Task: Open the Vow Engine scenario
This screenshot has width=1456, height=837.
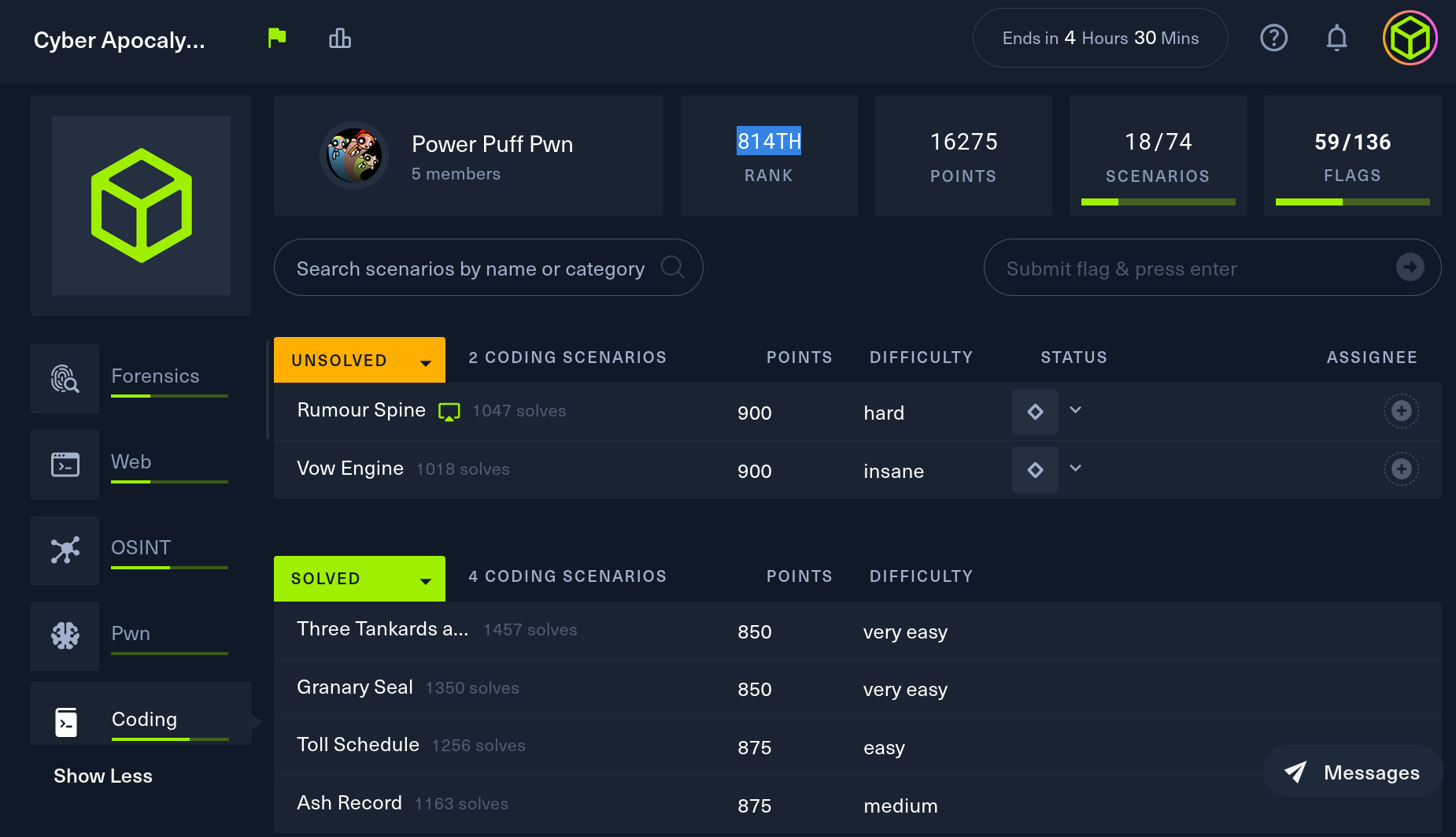Action: click(x=350, y=468)
